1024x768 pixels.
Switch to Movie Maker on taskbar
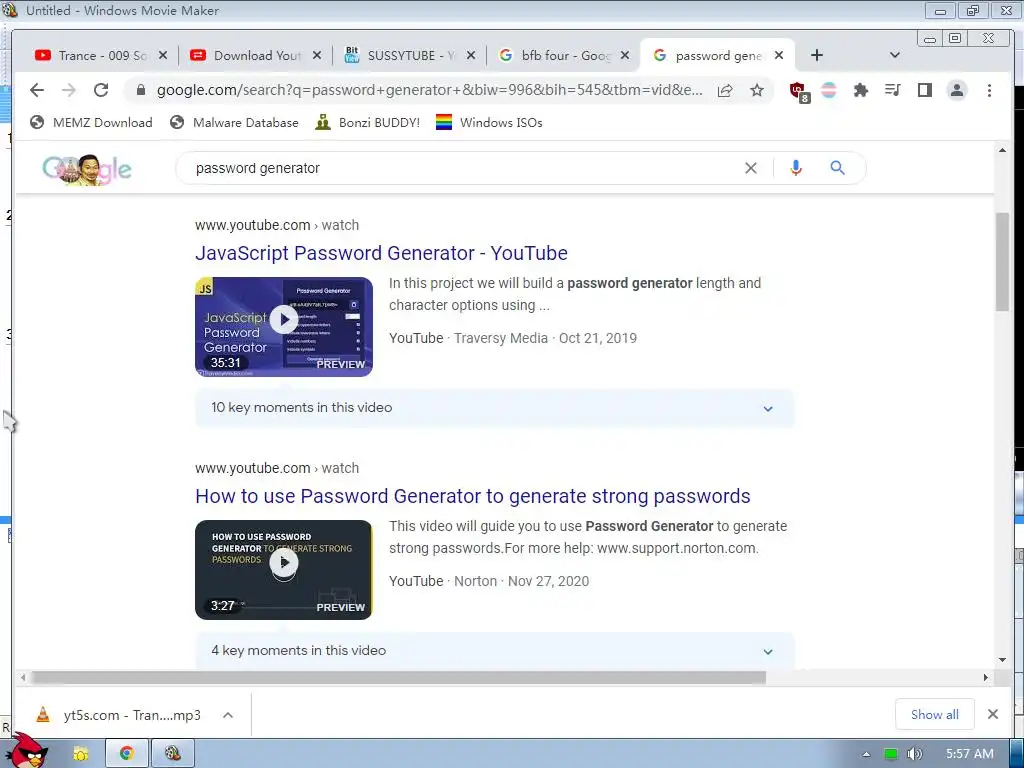point(172,754)
